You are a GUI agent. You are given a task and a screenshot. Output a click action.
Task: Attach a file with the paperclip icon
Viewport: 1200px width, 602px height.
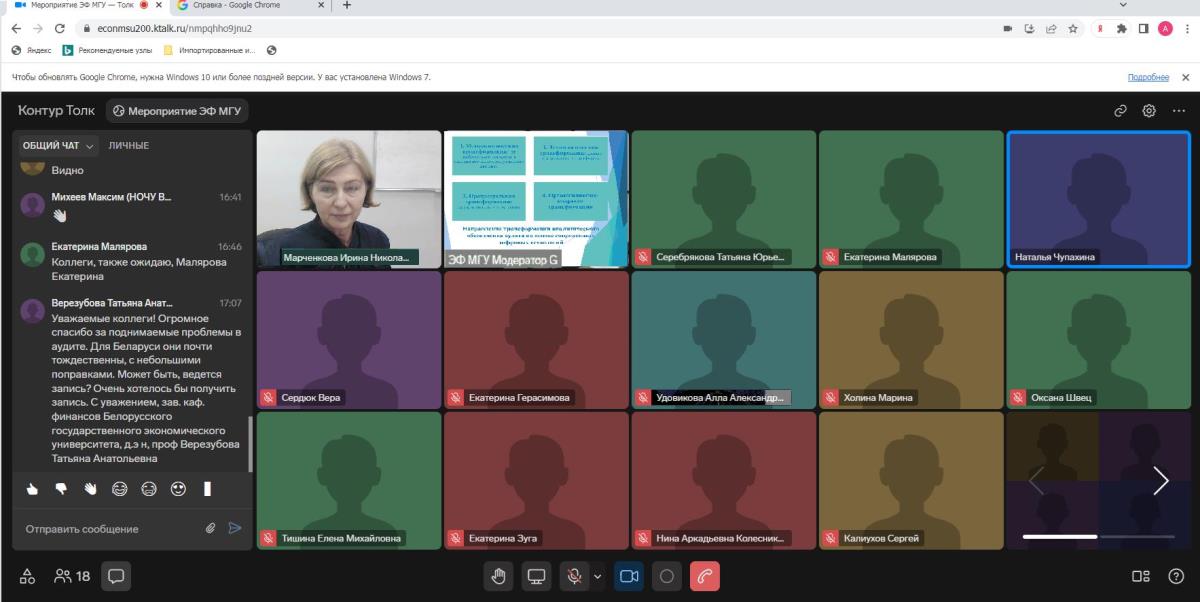pos(211,528)
